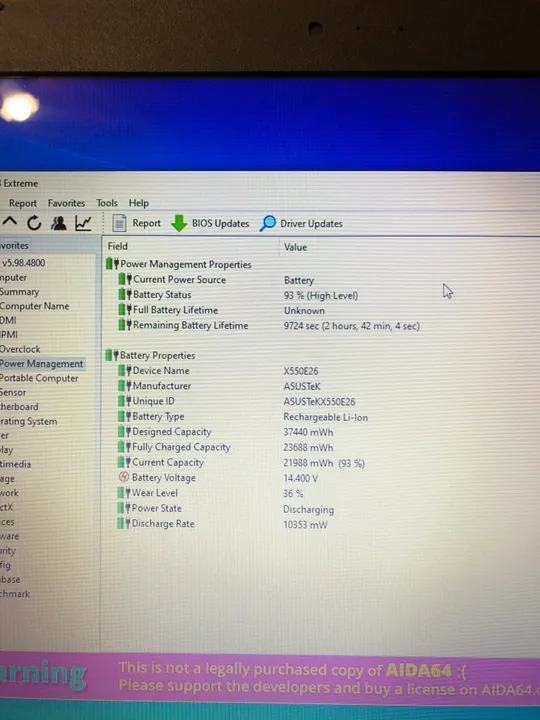
Task: Click Power Management Properties battery icon
Action: tap(112, 264)
